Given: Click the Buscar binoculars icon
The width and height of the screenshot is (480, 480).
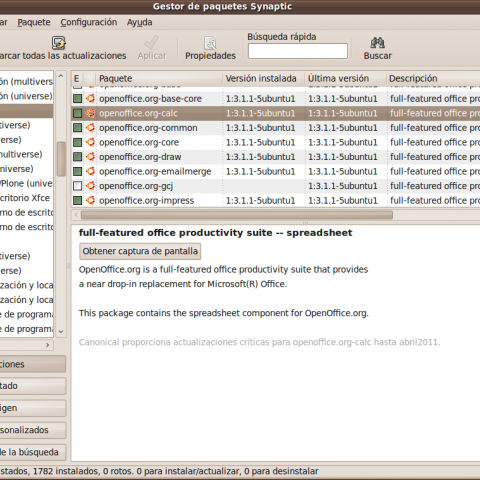Looking at the screenshot, I should point(377,43).
